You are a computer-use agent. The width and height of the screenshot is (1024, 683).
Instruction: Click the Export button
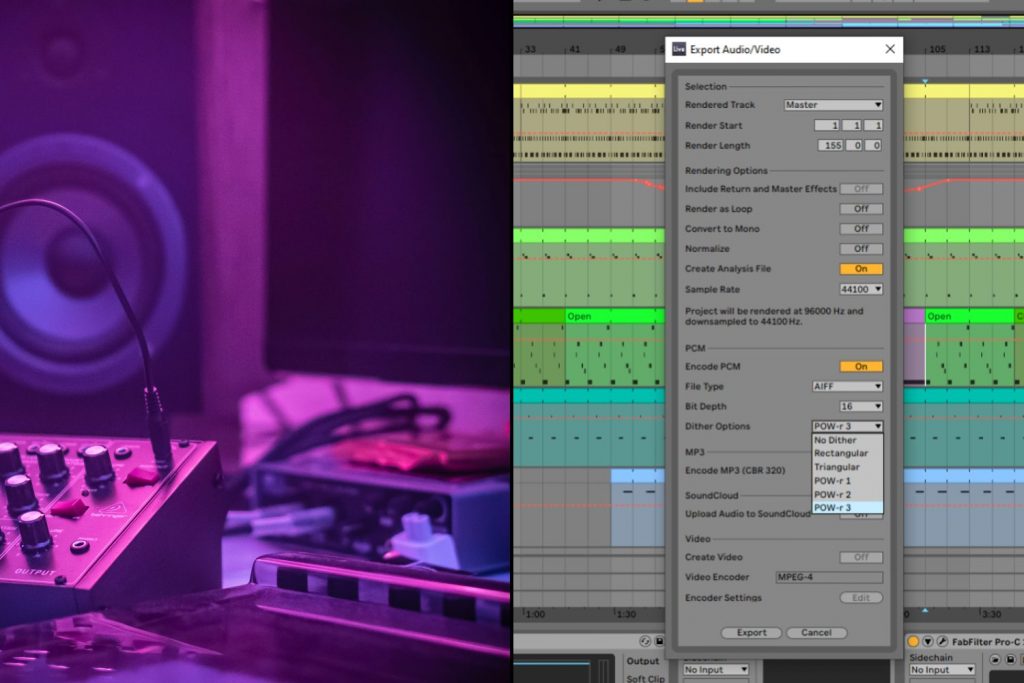pyautogui.click(x=751, y=633)
